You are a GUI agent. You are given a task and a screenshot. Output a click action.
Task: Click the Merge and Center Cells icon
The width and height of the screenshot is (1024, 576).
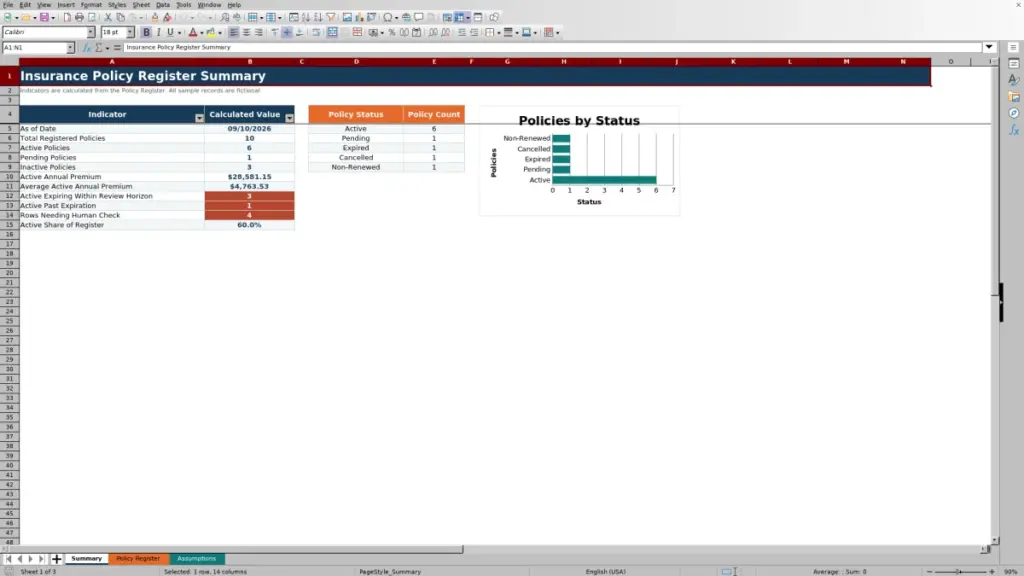coord(332,33)
